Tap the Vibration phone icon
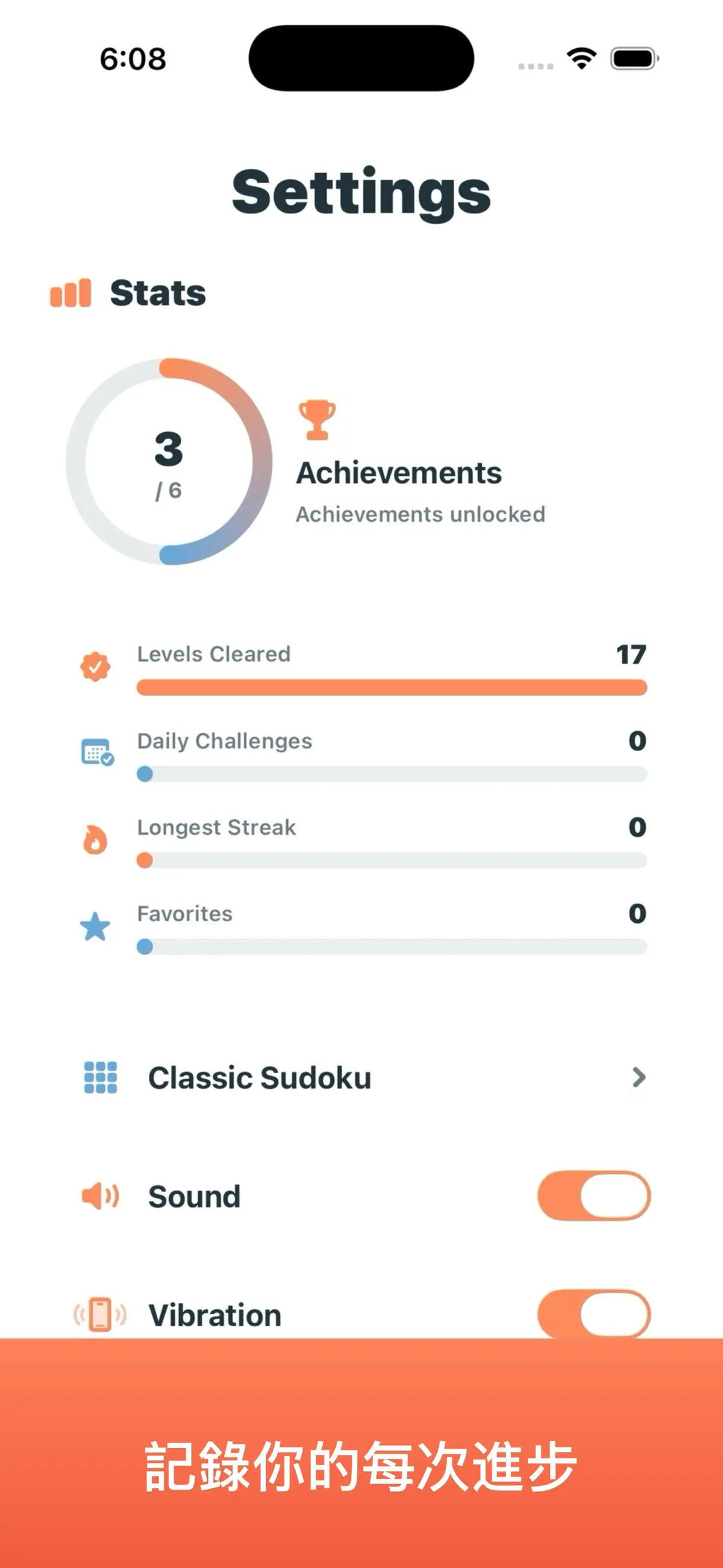723x1568 pixels. pos(100,1315)
